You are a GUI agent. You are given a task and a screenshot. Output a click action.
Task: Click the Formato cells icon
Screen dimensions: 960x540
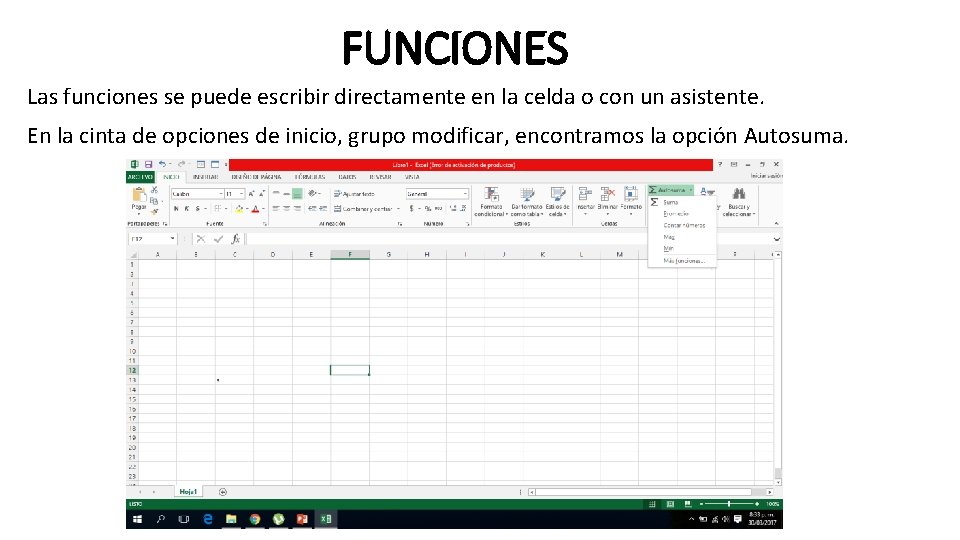[631, 195]
